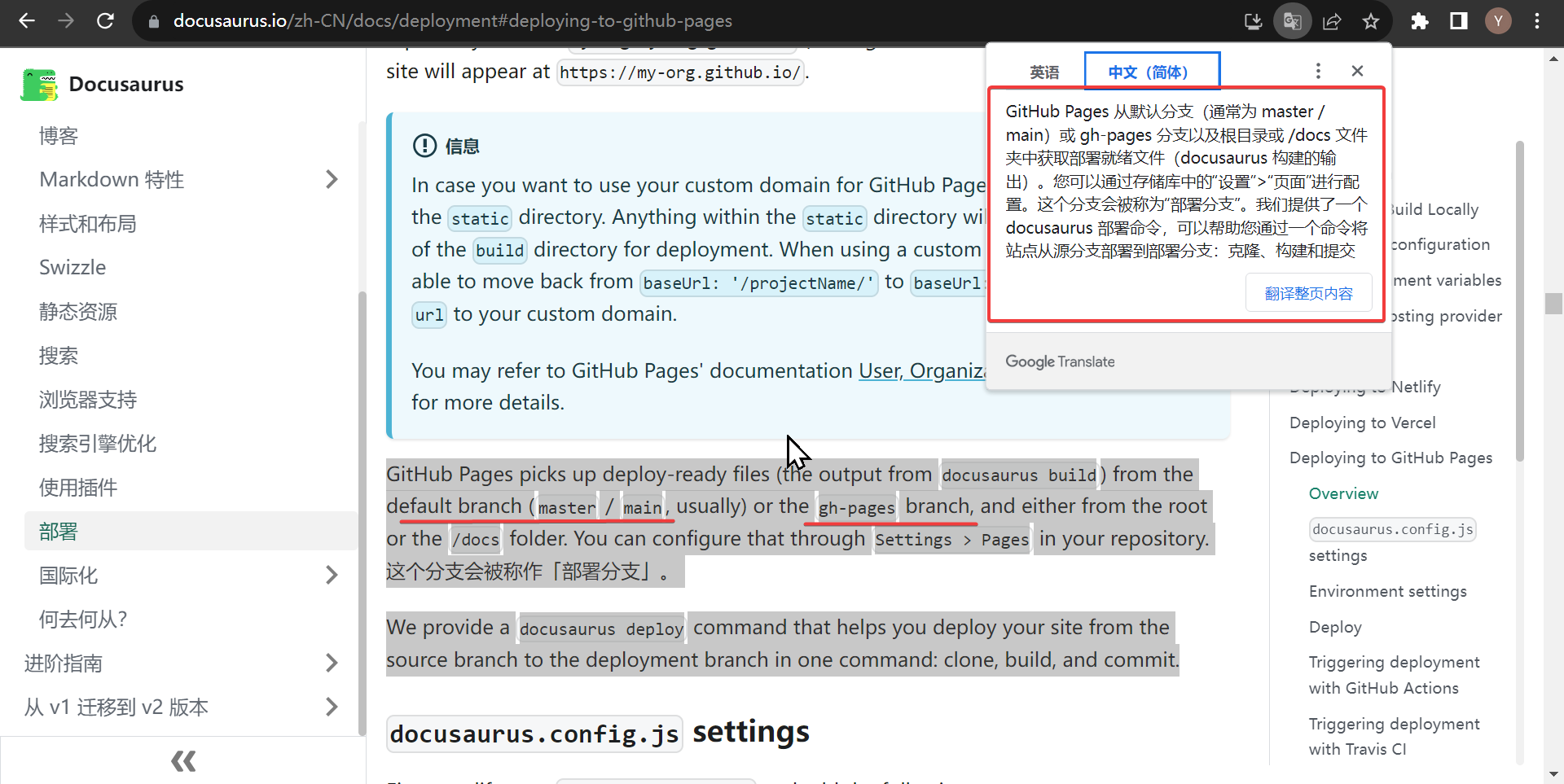This screenshot has height=784, width=1564.
Task: Click the site lock icon in address bar
Action: pos(153,21)
